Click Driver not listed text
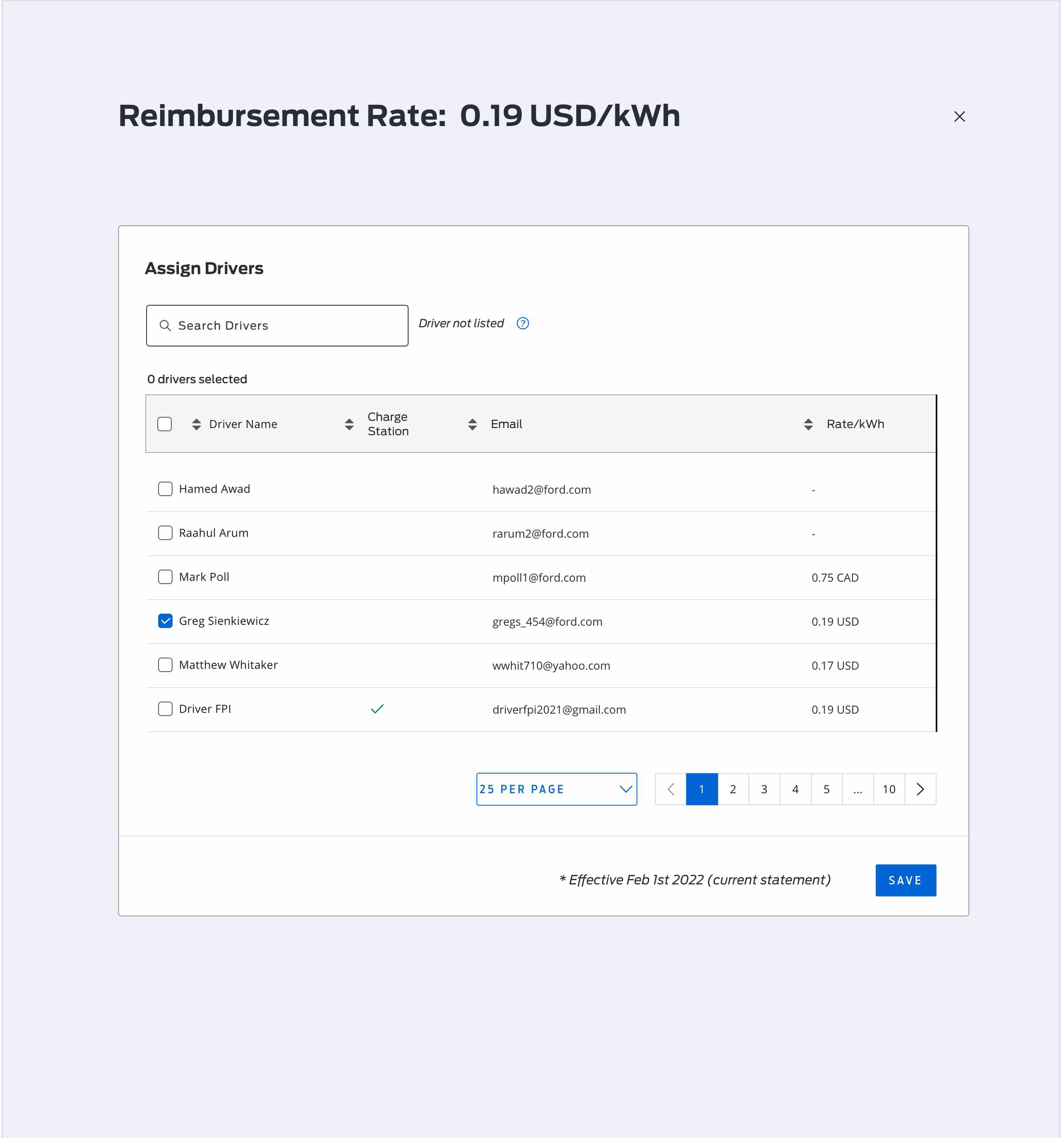The height and width of the screenshot is (1138, 1064). click(461, 323)
